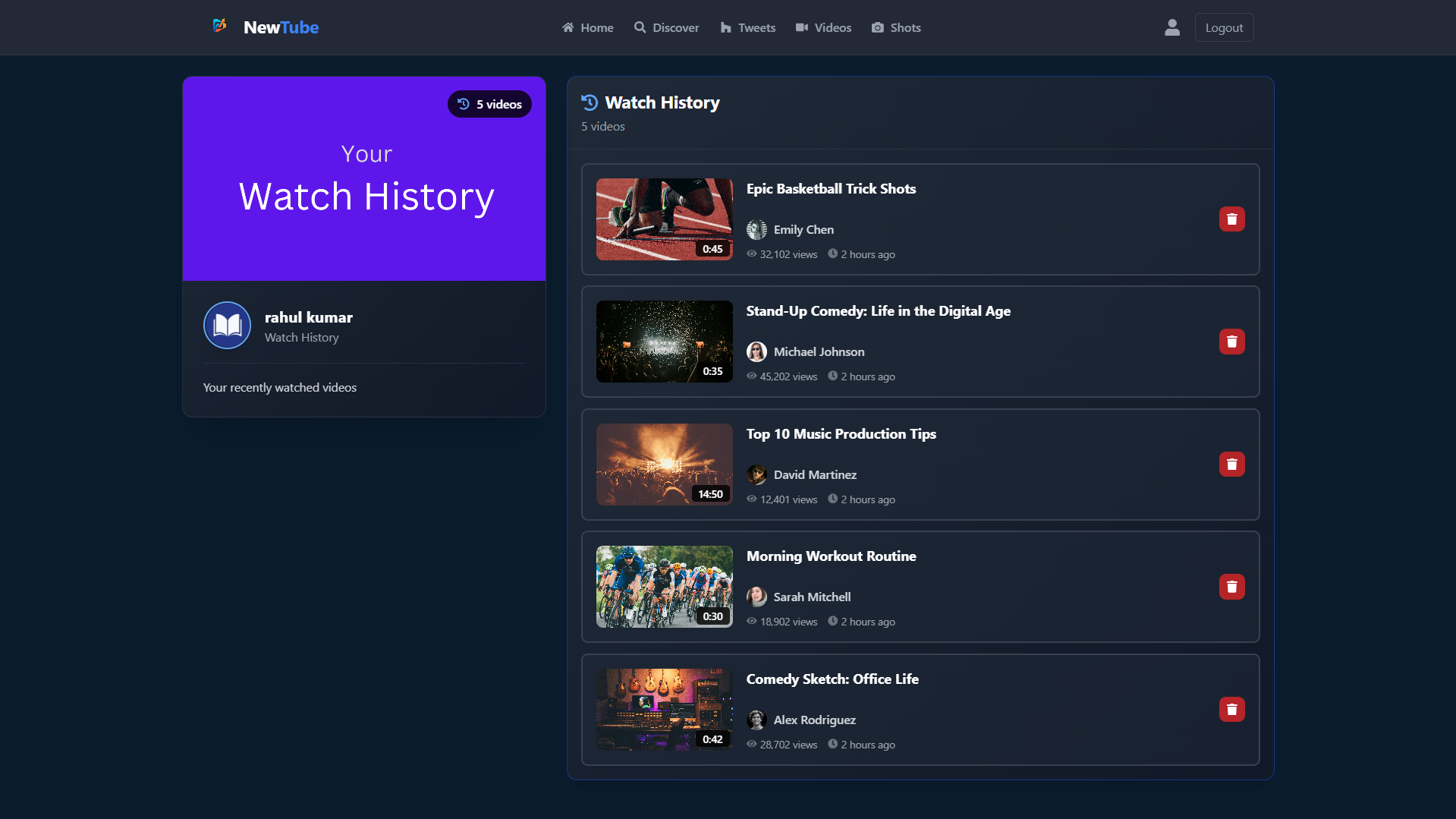Open Emily Chen's channel avatar
The height and width of the screenshot is (819, 1456).
point(756,230)
